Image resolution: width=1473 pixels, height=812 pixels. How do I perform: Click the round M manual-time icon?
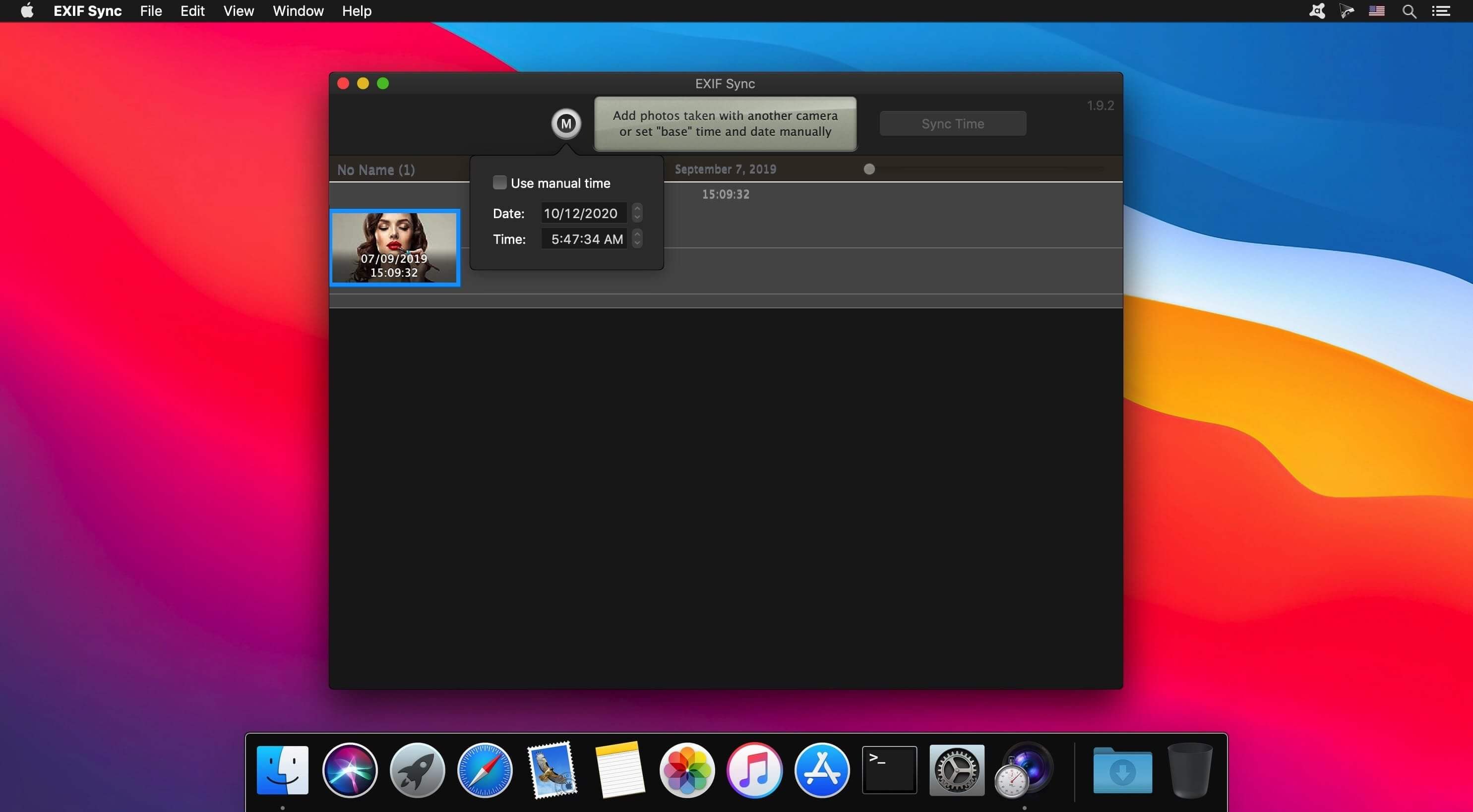point(565,123)
